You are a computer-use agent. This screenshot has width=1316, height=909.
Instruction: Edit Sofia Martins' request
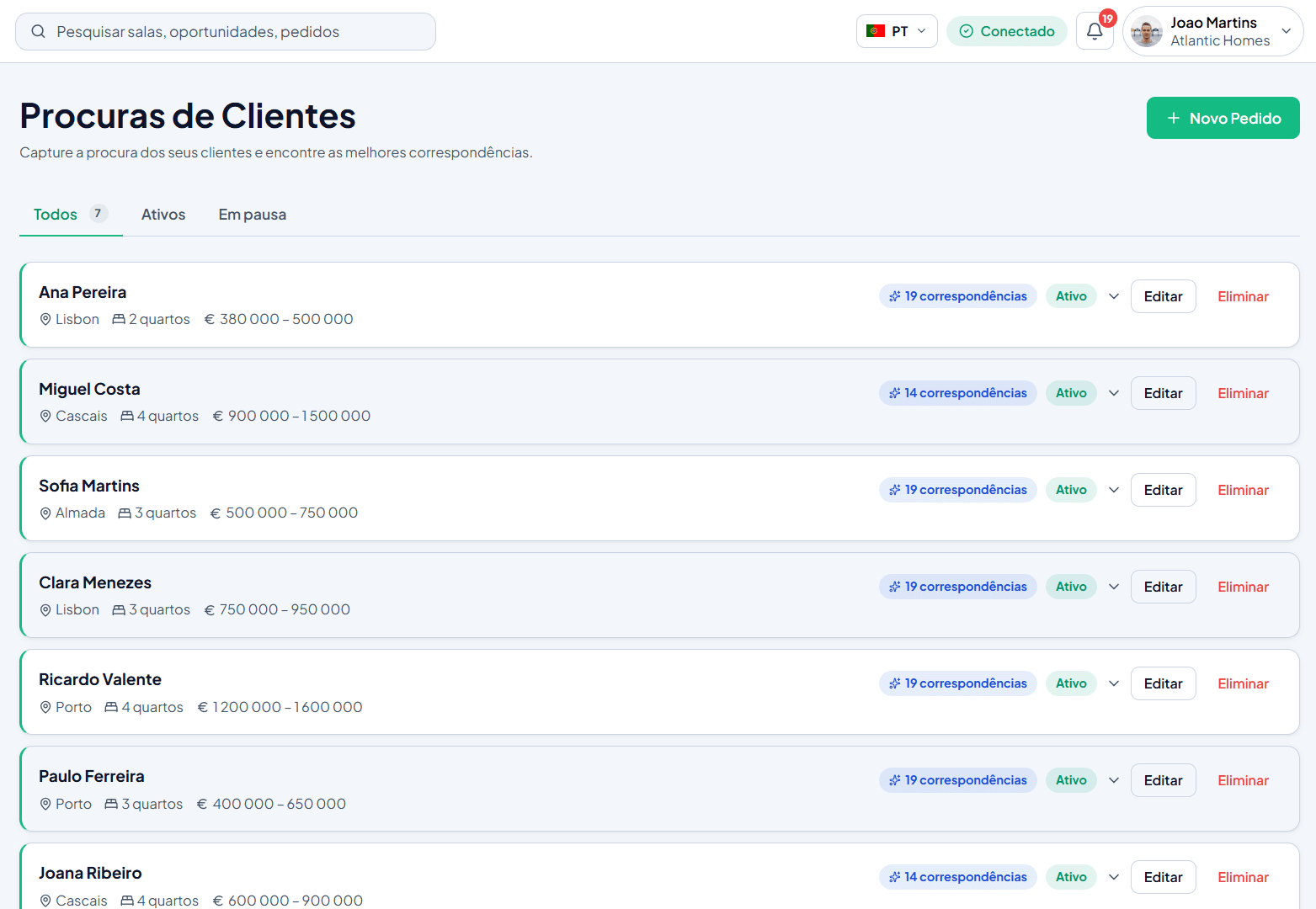(x=1163, y=490)
